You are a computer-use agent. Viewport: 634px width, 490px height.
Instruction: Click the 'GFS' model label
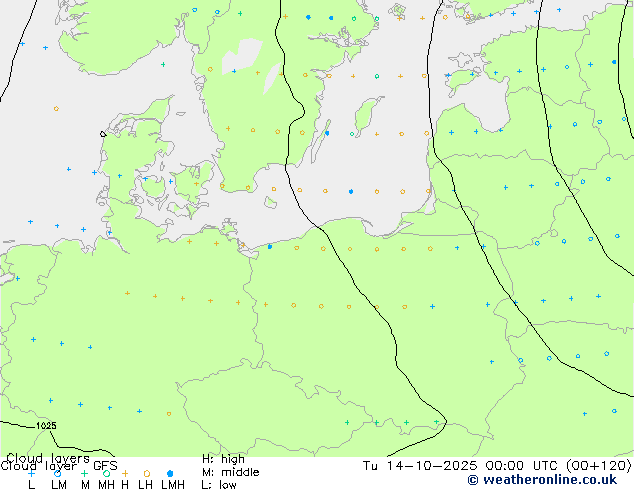[x=105, y=466]
